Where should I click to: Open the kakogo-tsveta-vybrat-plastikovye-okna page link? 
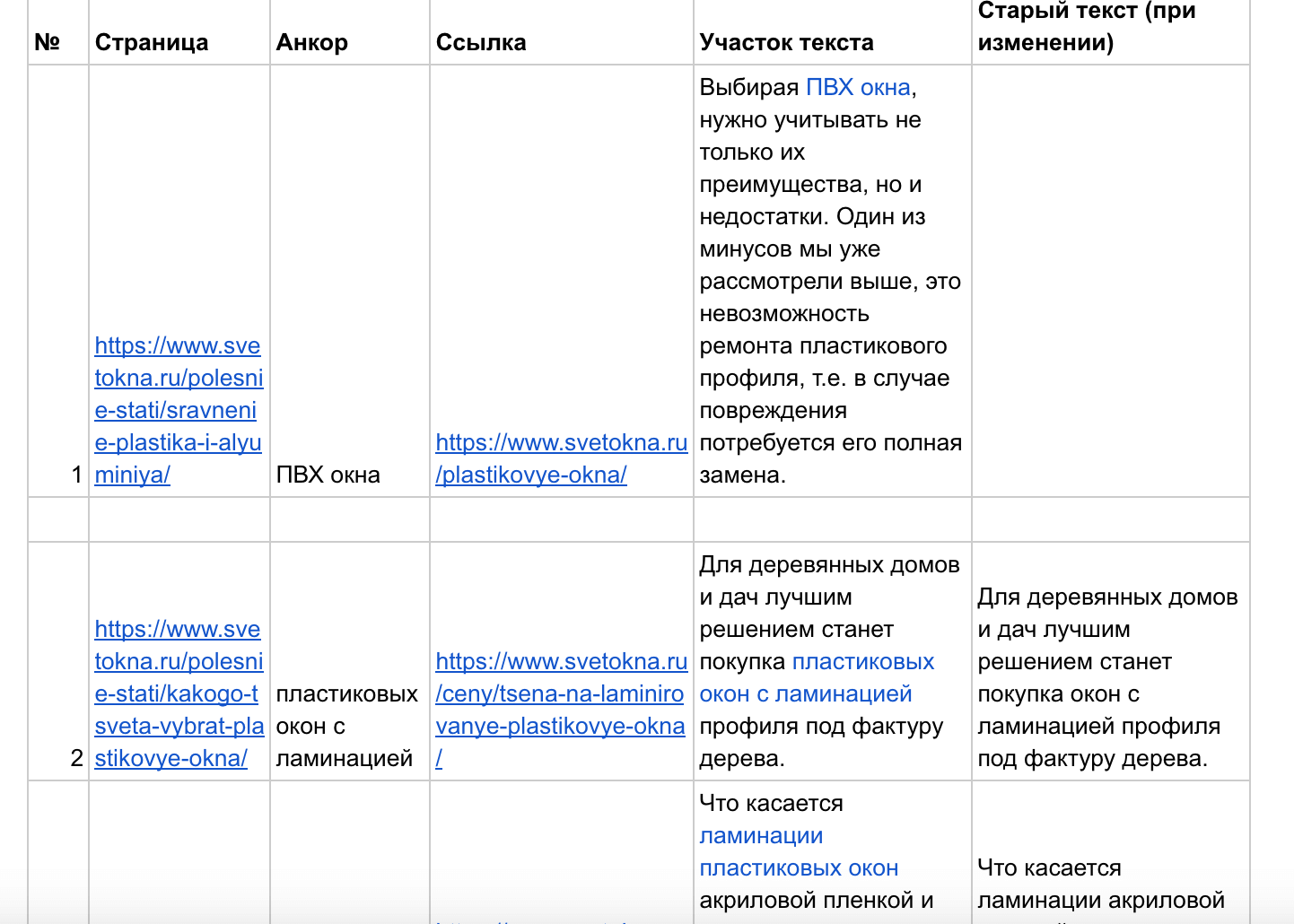tap(179, 693)
